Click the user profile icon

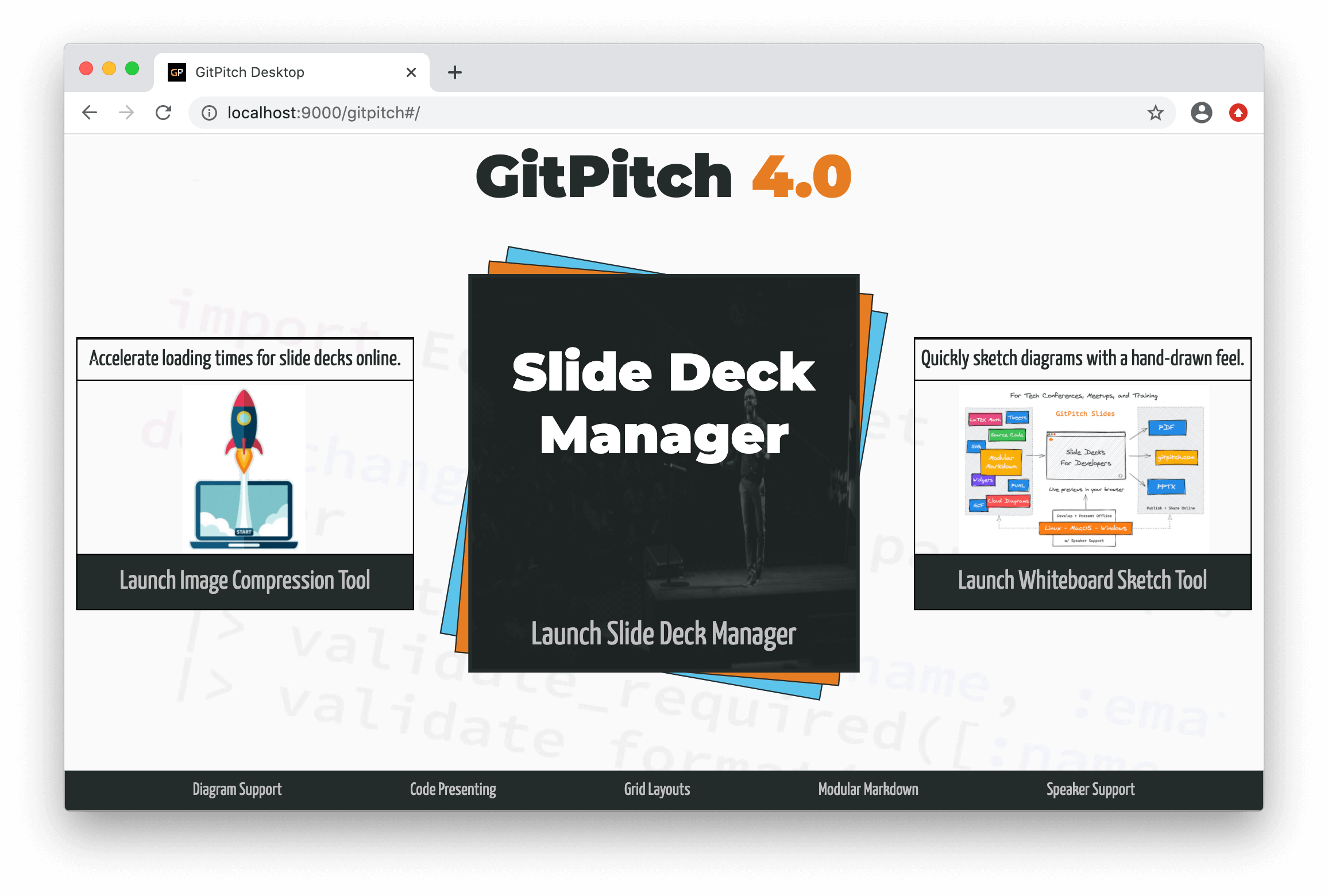[x=1201, y=111]
